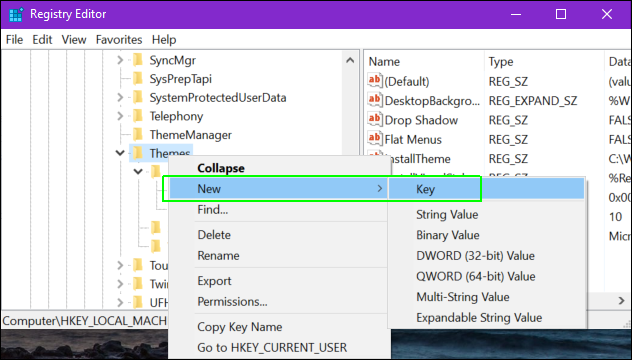The width and height of the screenshot is (632, 360).
Task: Choose Copy Key Name entry
Action: (239, 327)
